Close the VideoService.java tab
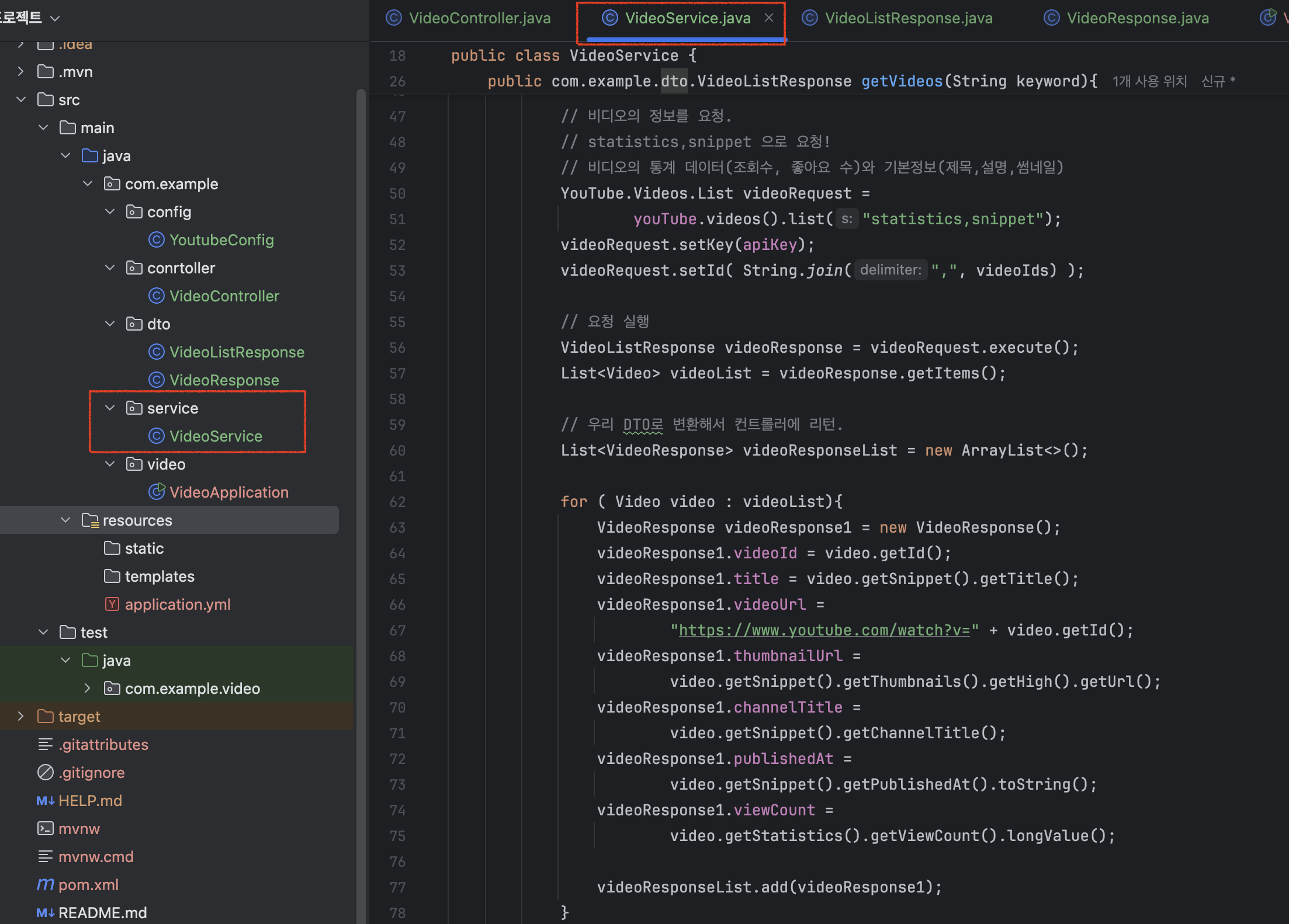Image resolution: width=1289 pixels, height=924 pixels. [769, 18]
